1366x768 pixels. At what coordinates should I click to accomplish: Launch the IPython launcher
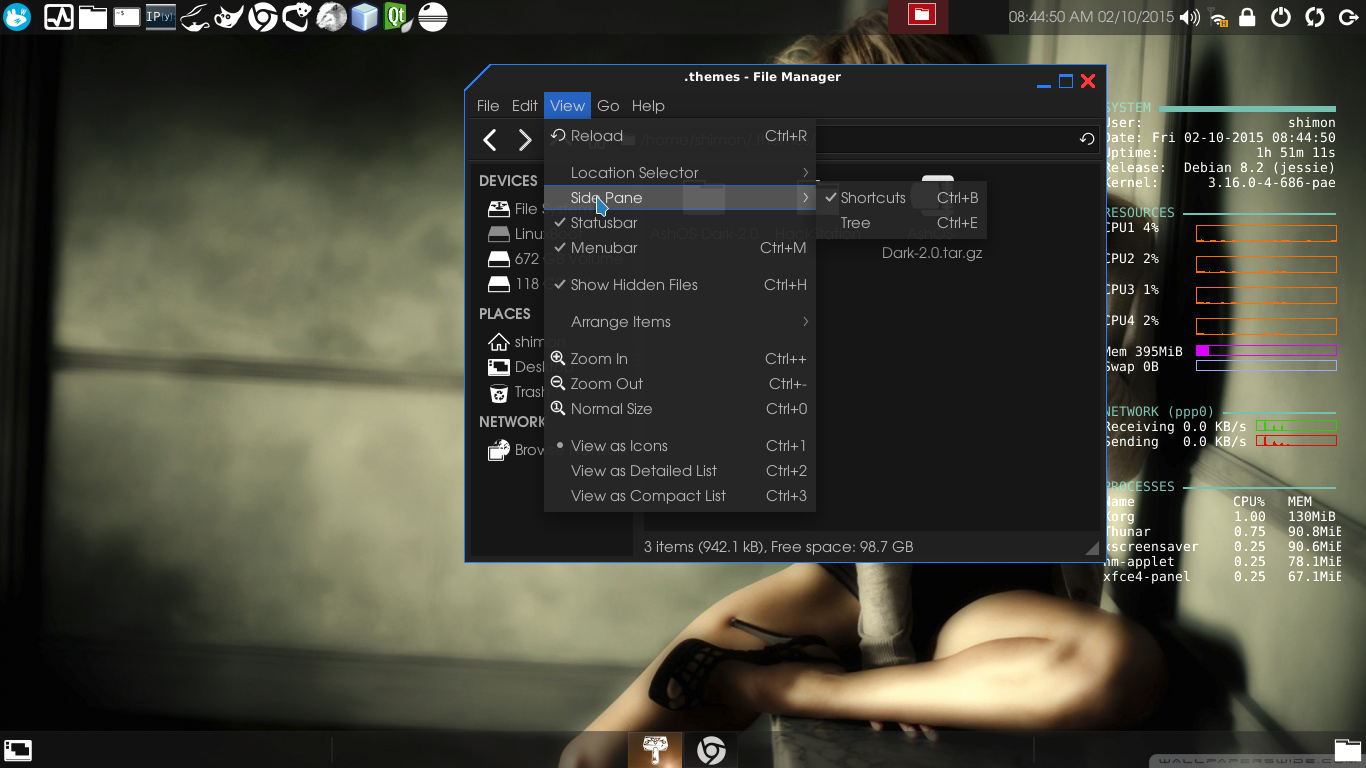coord(161,16)
